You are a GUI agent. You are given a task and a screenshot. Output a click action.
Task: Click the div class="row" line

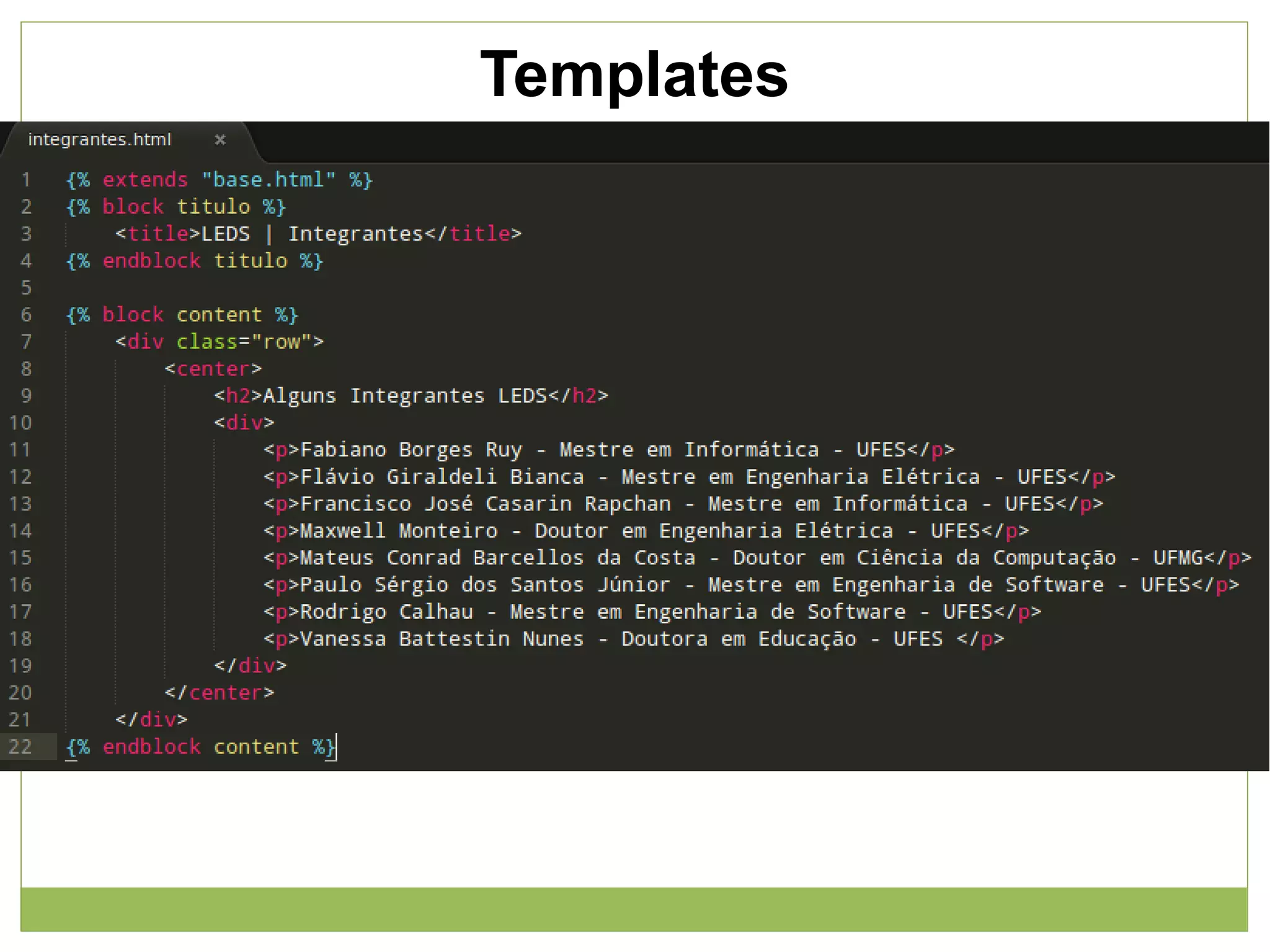point(220,342)
